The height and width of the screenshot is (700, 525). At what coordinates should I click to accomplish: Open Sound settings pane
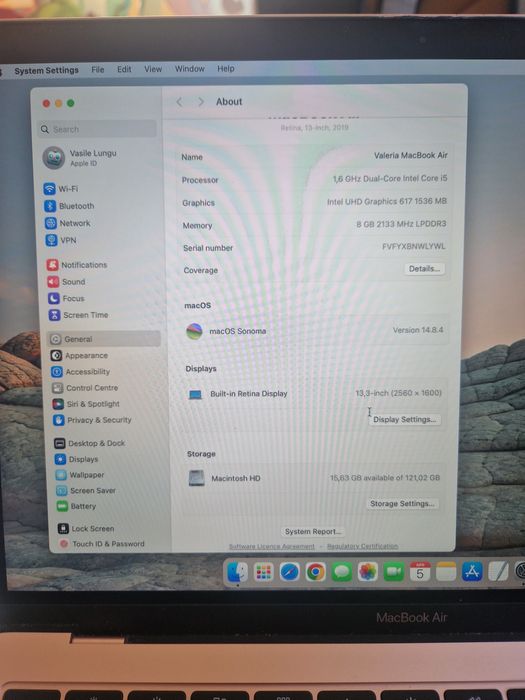point(66,282)
